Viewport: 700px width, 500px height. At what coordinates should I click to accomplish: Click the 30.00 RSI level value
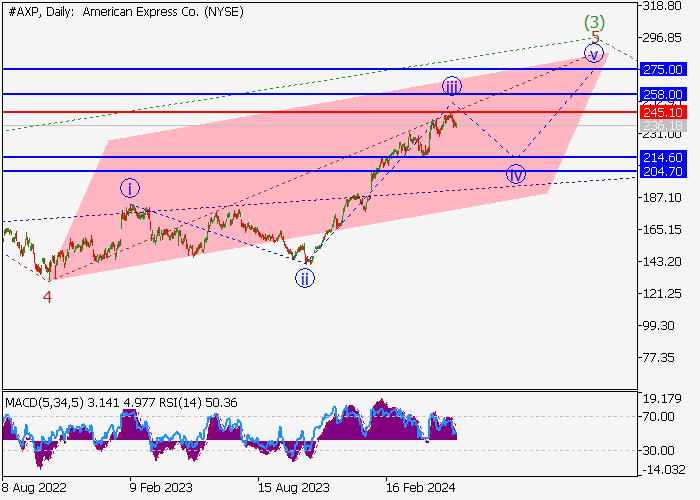pos(658,451)
